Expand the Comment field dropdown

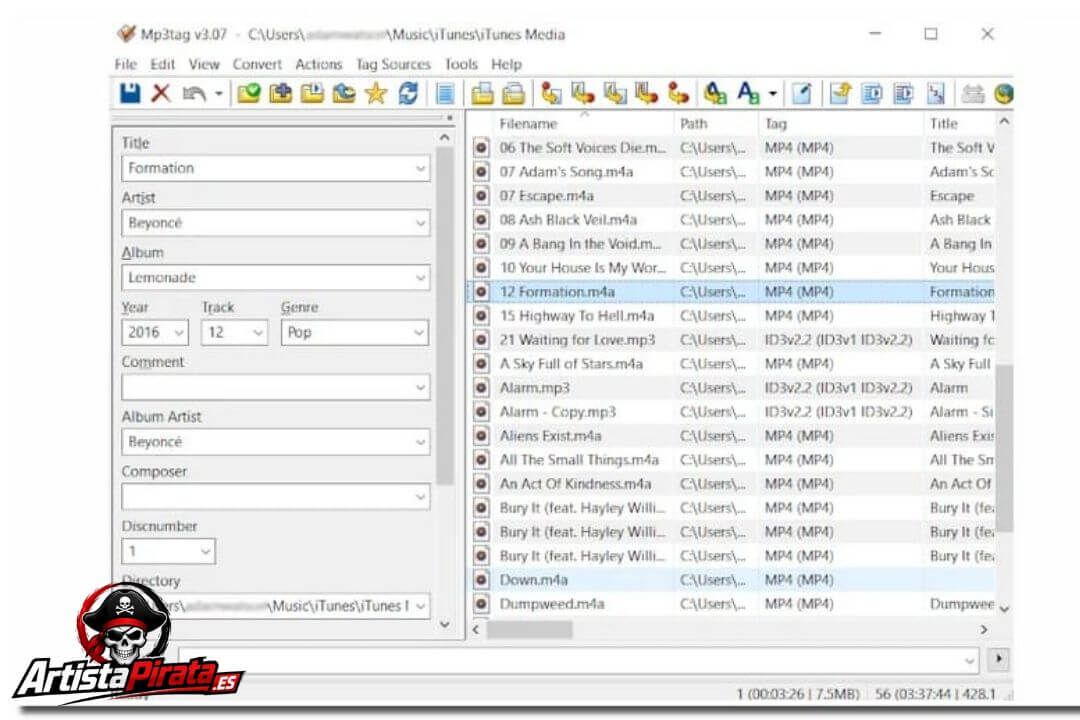click(x=420, y=387)
